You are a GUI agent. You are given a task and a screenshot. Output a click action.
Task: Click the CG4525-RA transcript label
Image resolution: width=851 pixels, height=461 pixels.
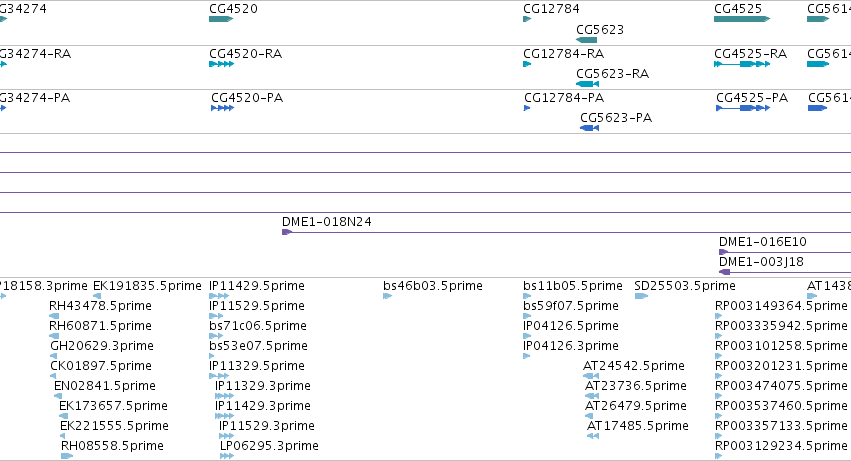click(751, 54)
